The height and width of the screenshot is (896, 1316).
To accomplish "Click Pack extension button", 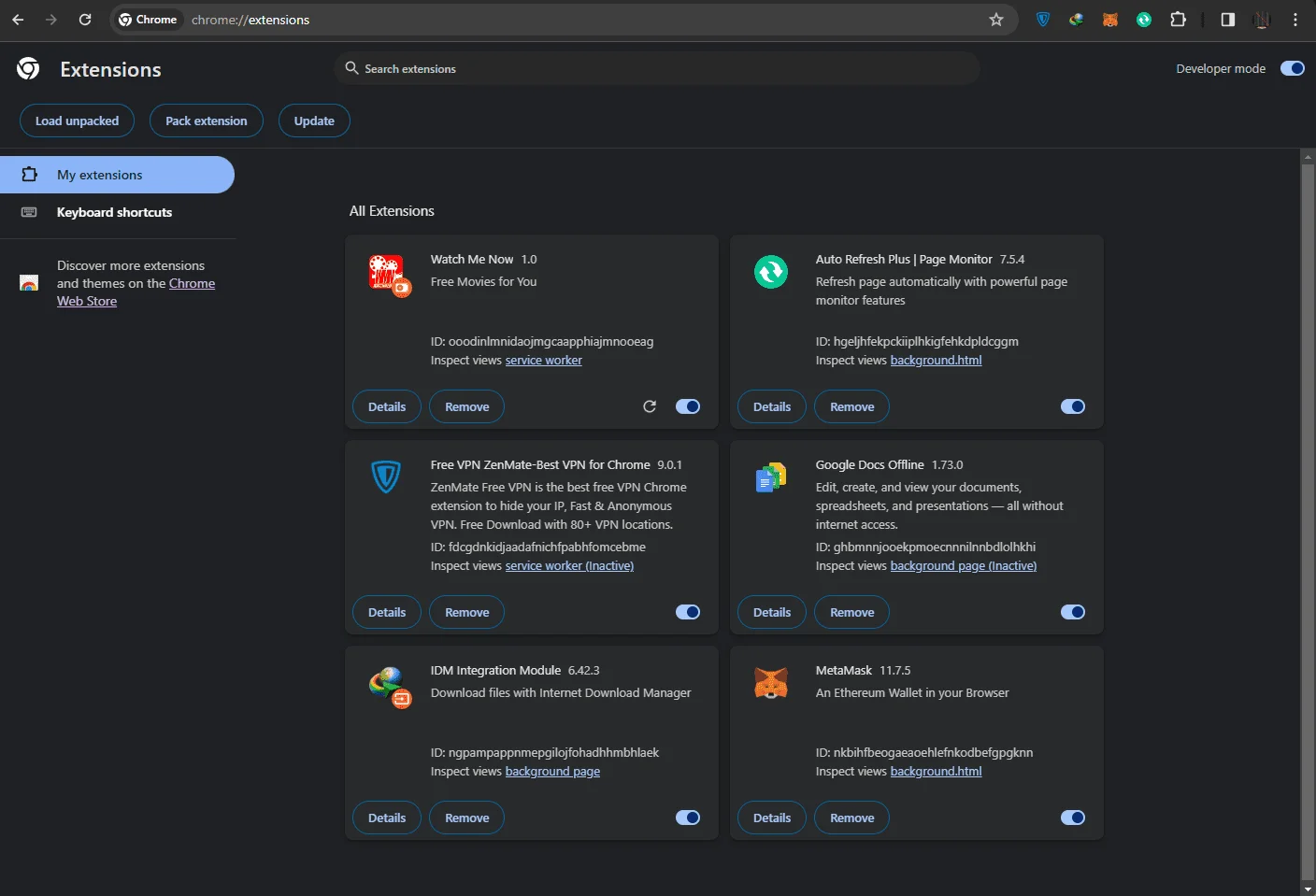I will pos(207,121).
